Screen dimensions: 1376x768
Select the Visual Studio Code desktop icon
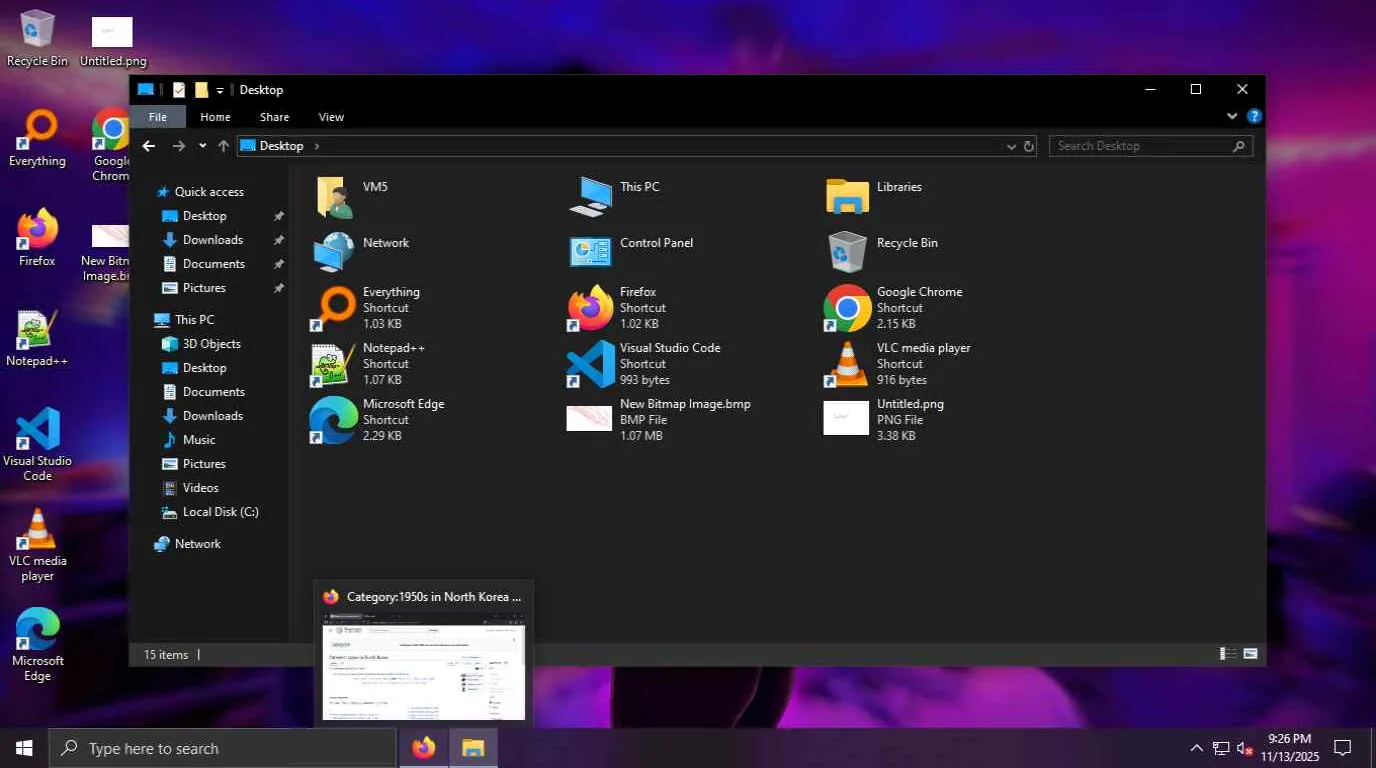coord(37,444)
